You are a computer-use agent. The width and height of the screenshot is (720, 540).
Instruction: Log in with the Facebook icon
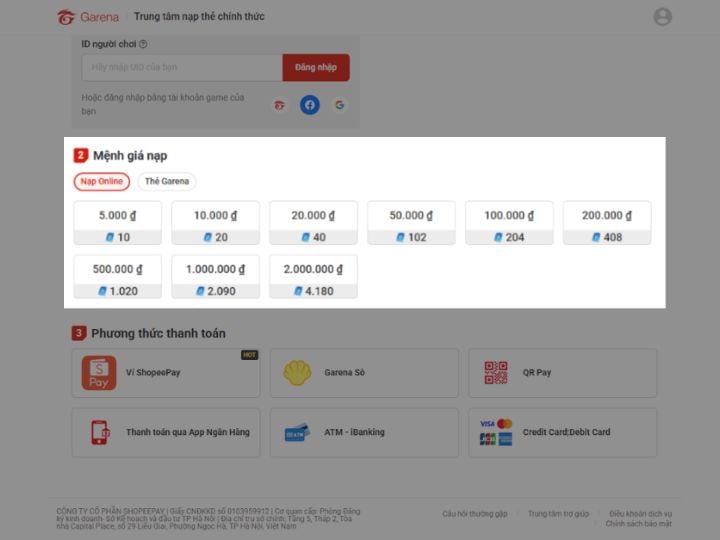click(310, 105)
